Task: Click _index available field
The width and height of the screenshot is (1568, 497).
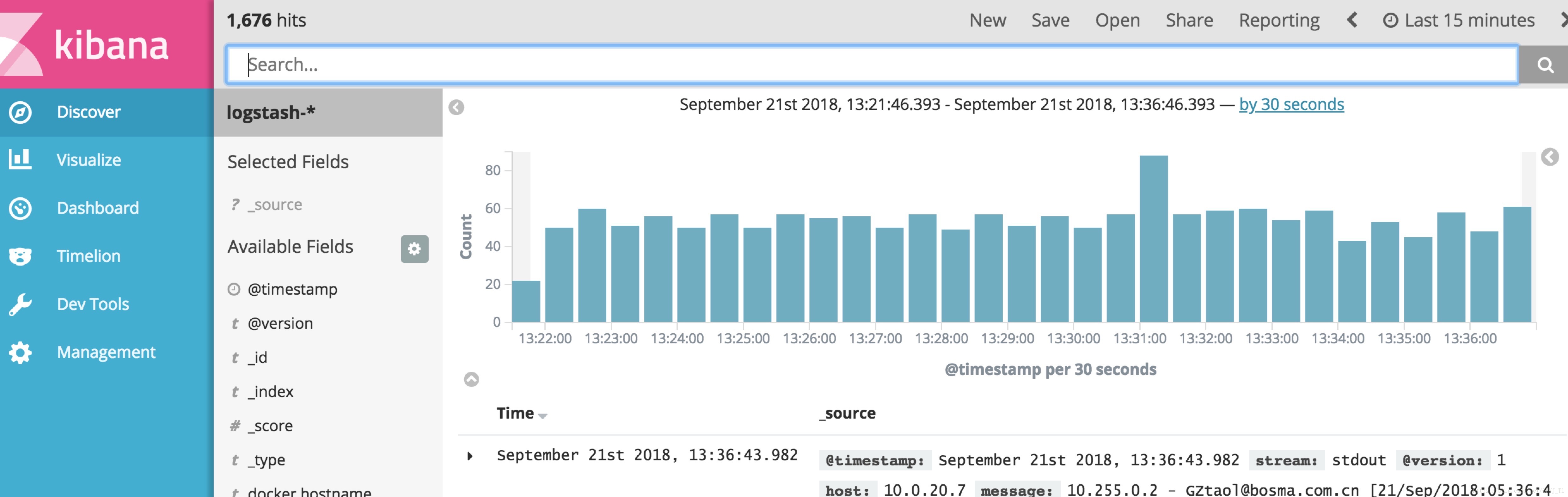Action: click(x=270, y=392)
